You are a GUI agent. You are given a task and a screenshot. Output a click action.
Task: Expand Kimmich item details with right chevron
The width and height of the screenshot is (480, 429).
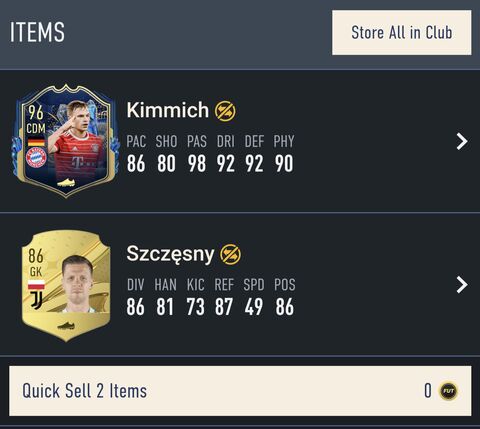462,142
